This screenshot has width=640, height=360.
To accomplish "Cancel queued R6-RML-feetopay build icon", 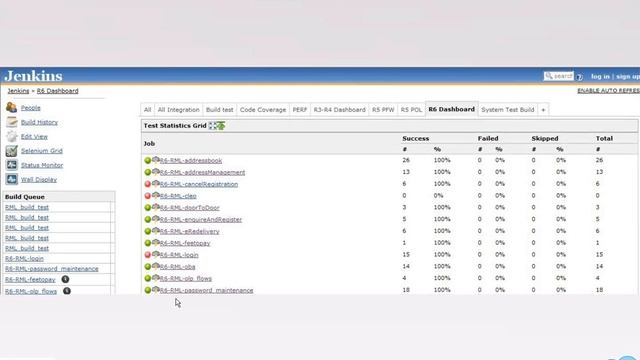I will [x=65, y=279].
